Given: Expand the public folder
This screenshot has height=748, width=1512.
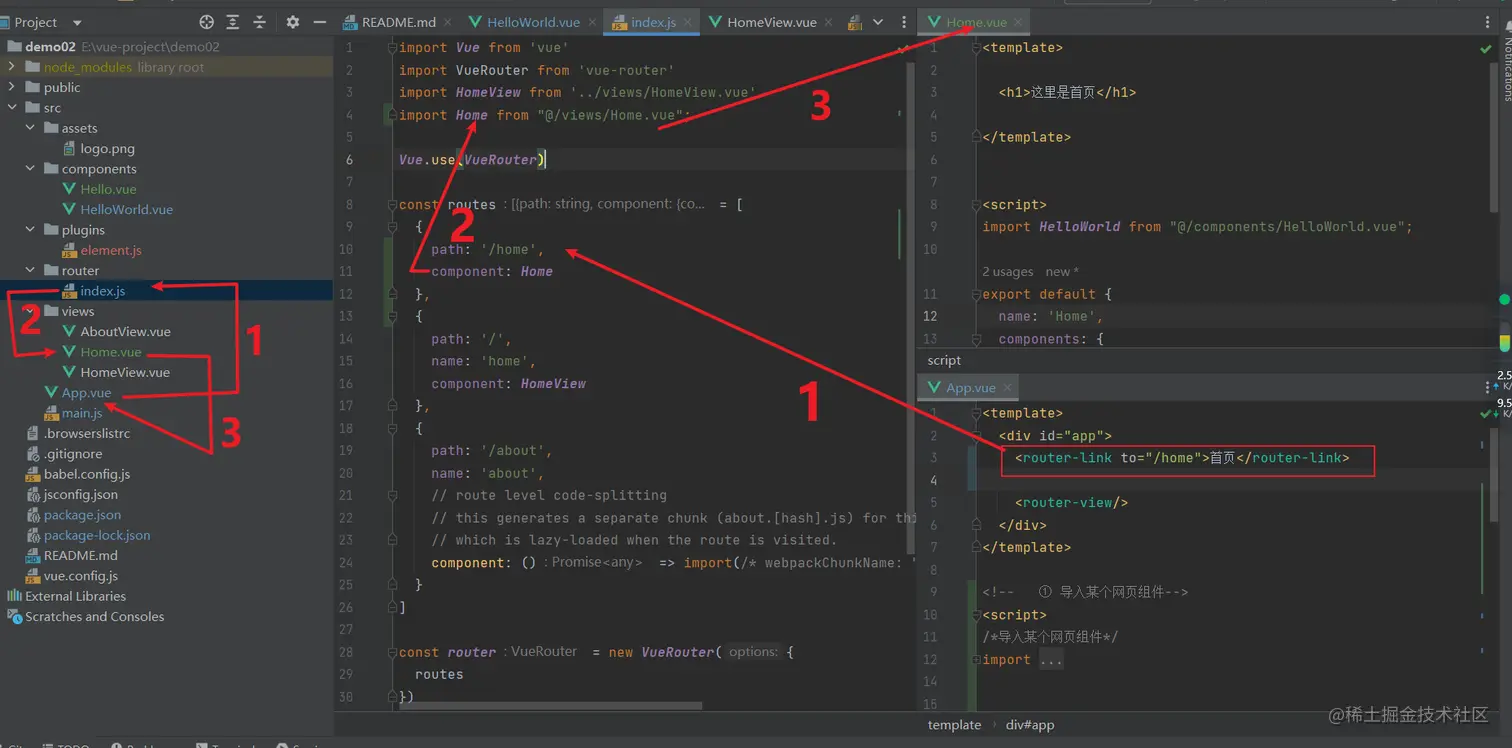Looking at the screenshot, I should pyautogui.click(x=12, y=87).
